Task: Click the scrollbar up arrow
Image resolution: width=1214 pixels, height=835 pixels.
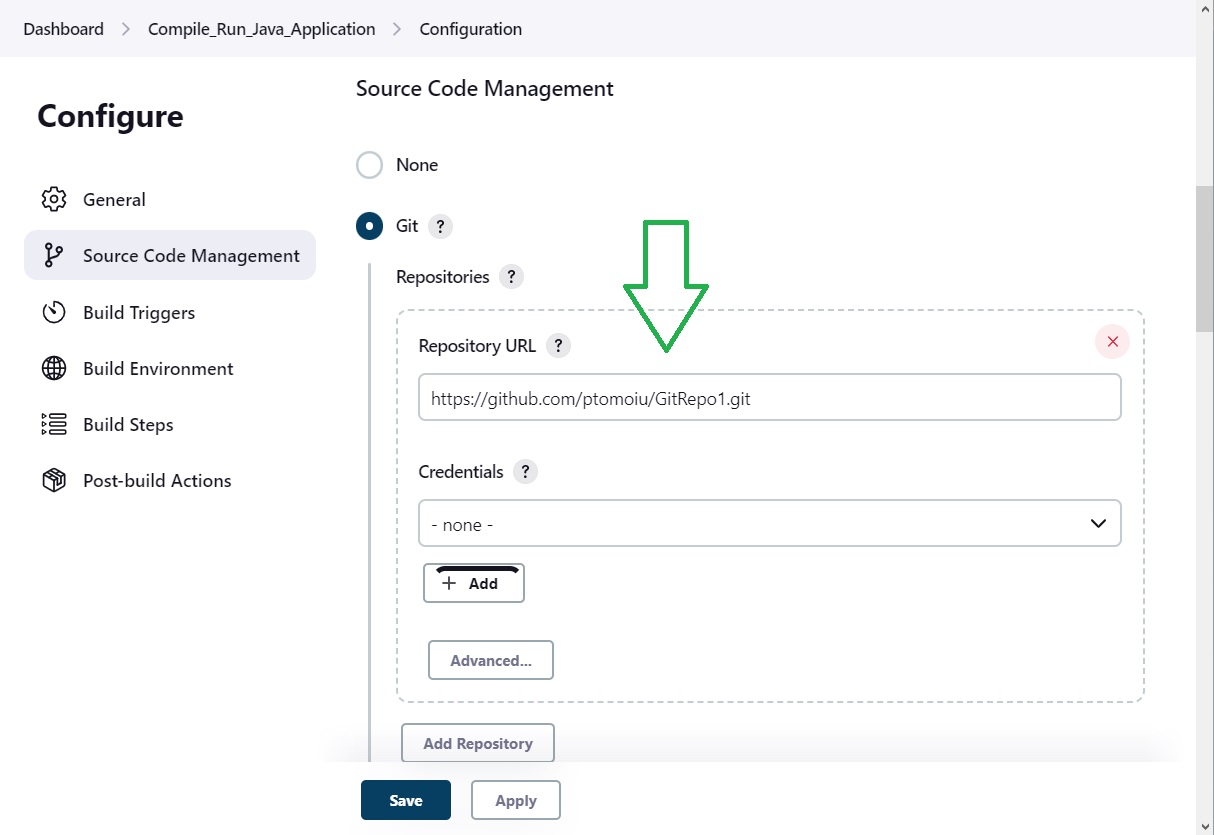Action: click(1205, 9)
